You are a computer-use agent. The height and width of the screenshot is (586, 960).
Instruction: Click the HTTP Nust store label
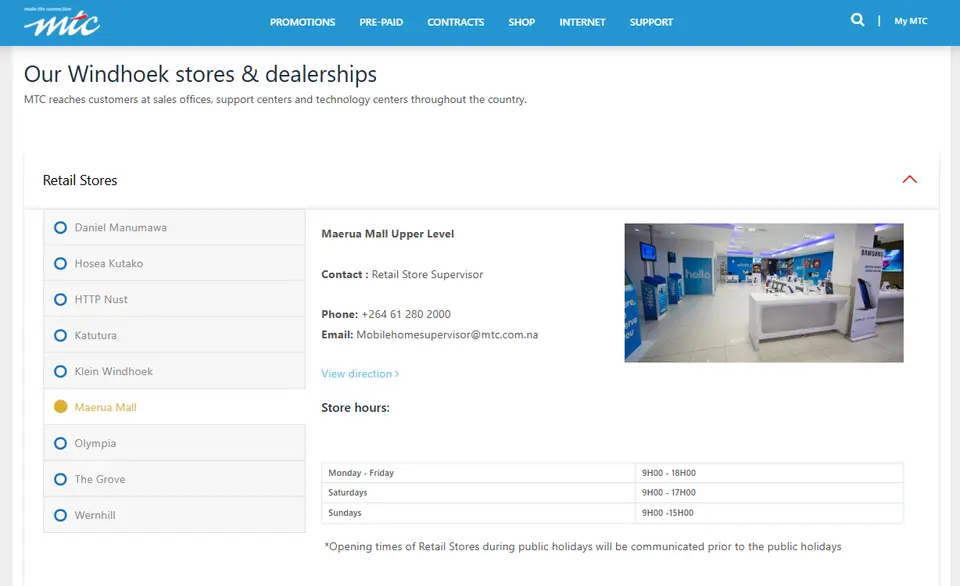click(x=101, y=299)
